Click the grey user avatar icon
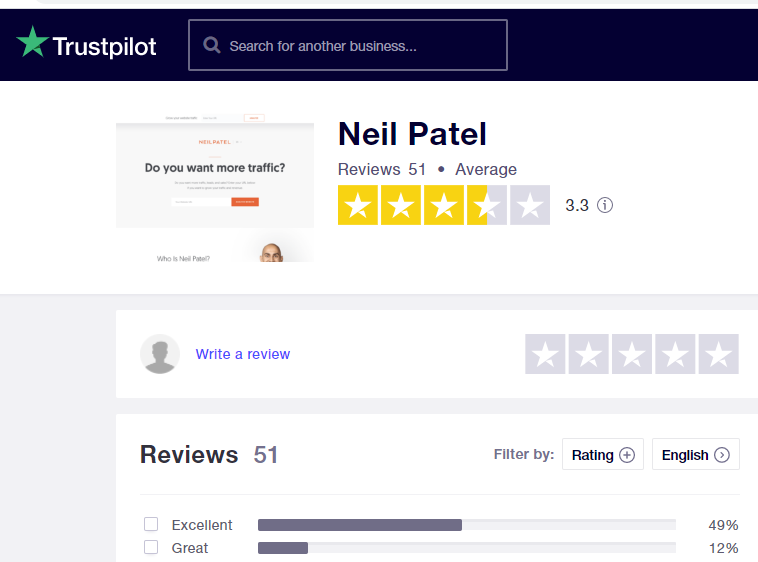 (160, 354)
